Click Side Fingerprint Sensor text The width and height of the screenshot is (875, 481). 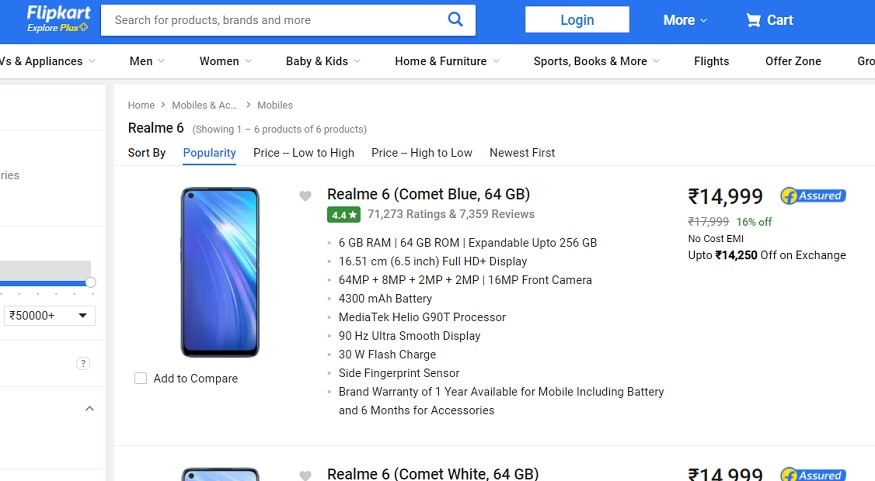tap(399, 373)
